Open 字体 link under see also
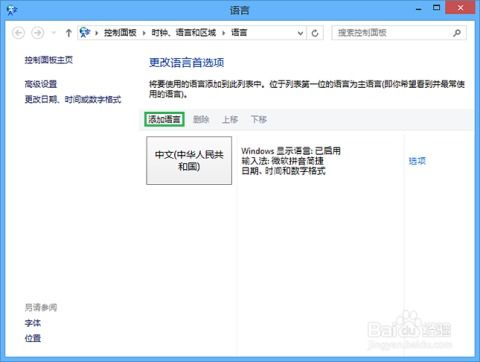This screenshot has width=480, height=362. (33, 323)
